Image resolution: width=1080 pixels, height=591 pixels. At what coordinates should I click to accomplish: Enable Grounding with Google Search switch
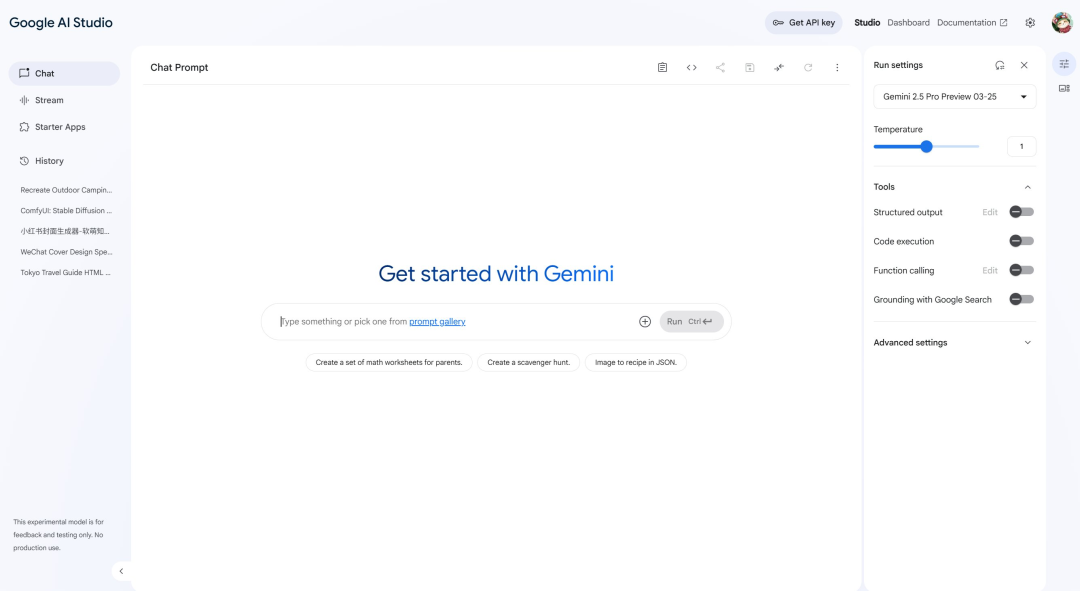(1021, 299)
